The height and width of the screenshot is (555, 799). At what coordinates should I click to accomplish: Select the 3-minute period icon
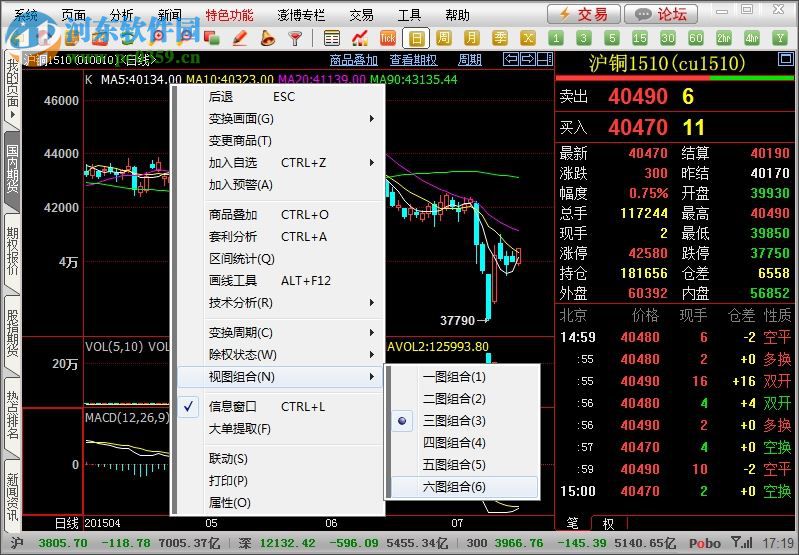tap(584, 38)
